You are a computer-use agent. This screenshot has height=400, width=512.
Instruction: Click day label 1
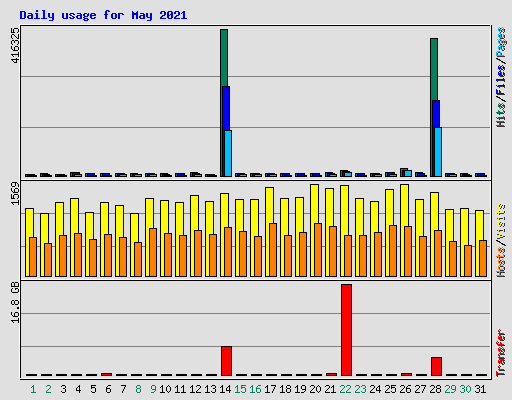(33, 389)
